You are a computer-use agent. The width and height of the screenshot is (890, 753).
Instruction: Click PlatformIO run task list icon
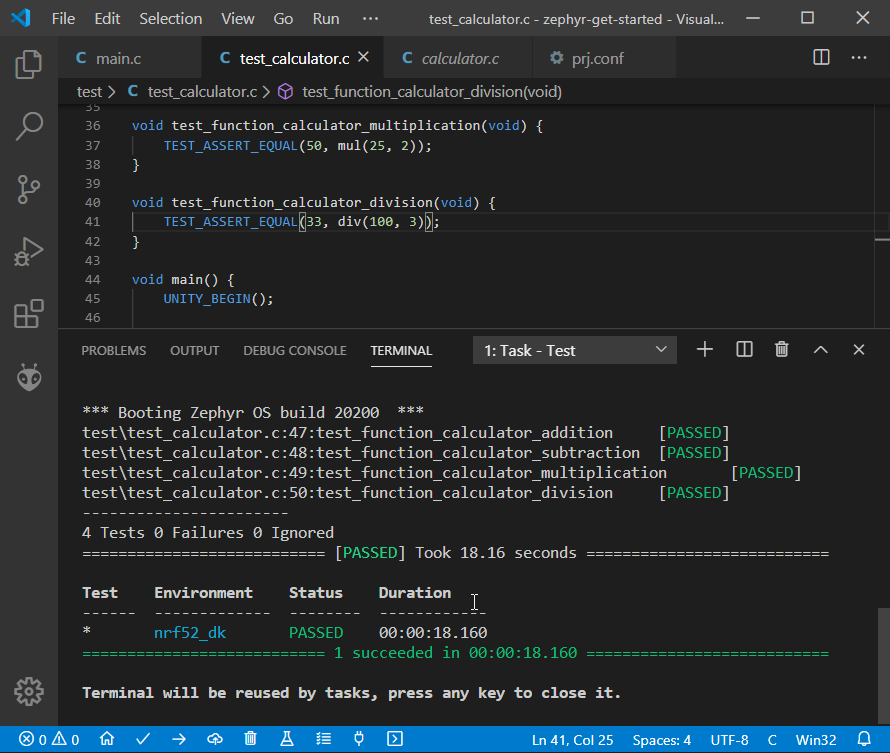click(x=323, y=739)
